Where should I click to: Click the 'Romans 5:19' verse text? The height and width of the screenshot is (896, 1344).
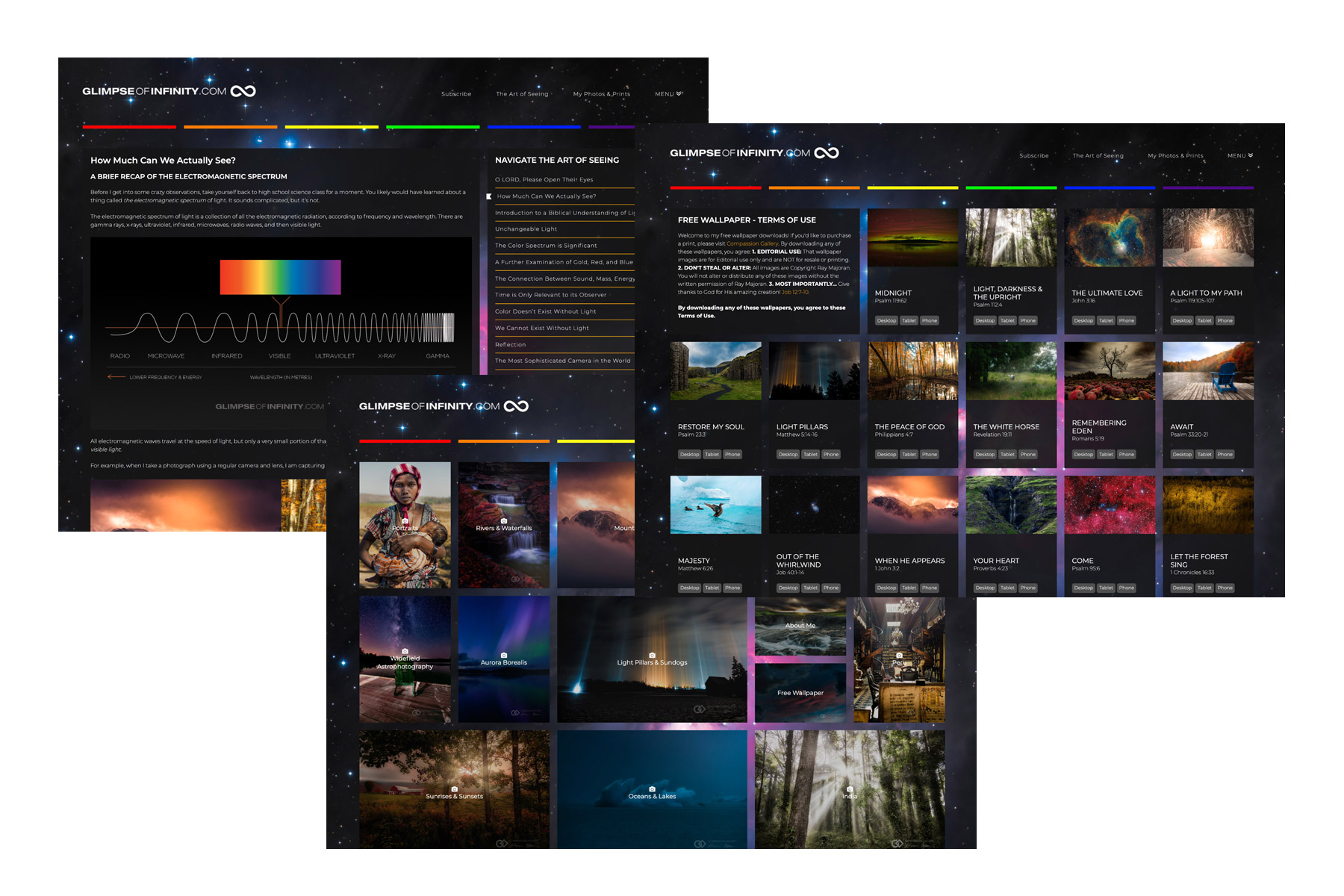tap(1088, 438)
